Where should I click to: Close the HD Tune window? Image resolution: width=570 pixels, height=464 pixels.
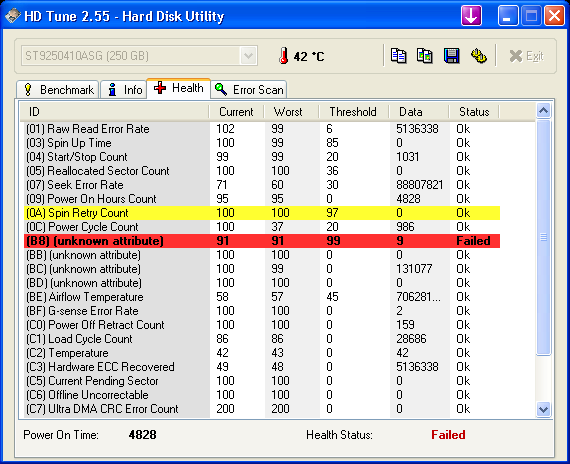tap(554, 16)
